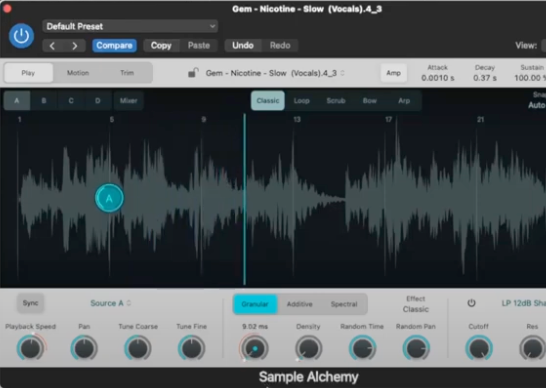Click the Pan knob
The image size is (546, 388).
[84, 348]
